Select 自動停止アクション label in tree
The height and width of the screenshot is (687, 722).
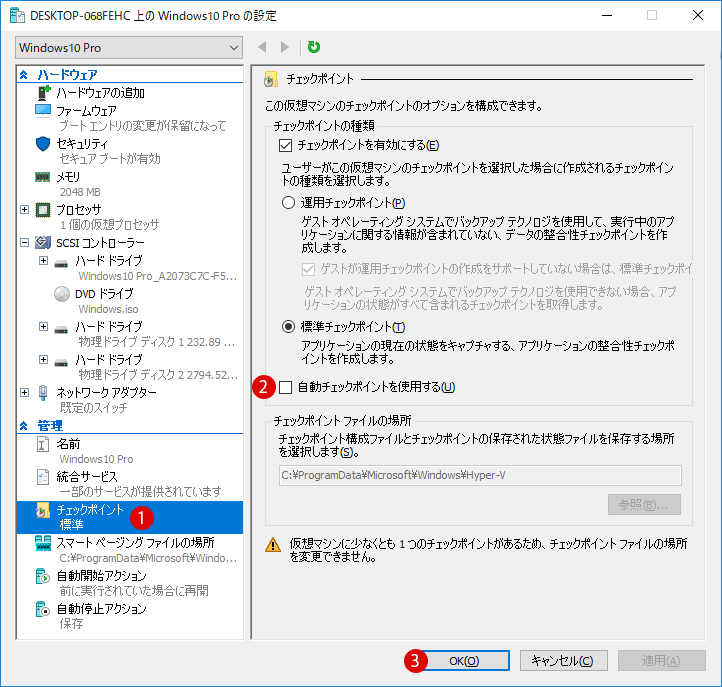[101, 609]
